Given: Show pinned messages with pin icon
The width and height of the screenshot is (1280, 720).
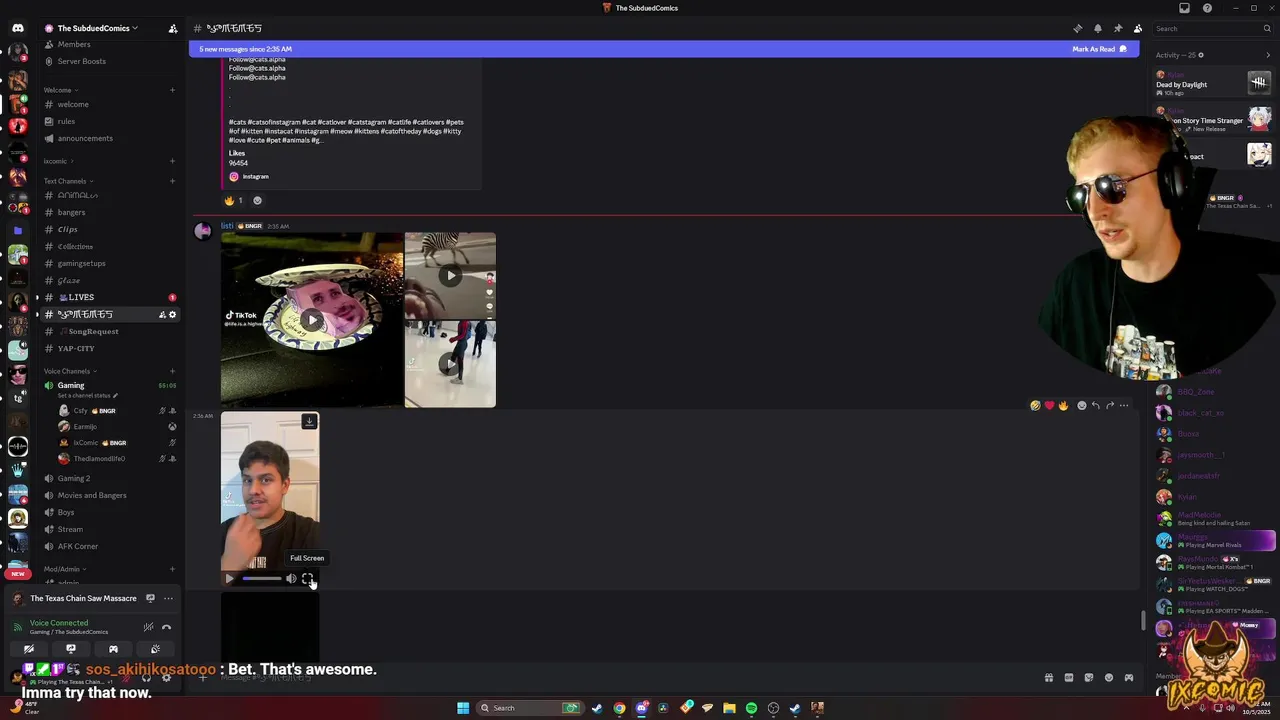Looking at the screenshot, I should [1117, 28].
